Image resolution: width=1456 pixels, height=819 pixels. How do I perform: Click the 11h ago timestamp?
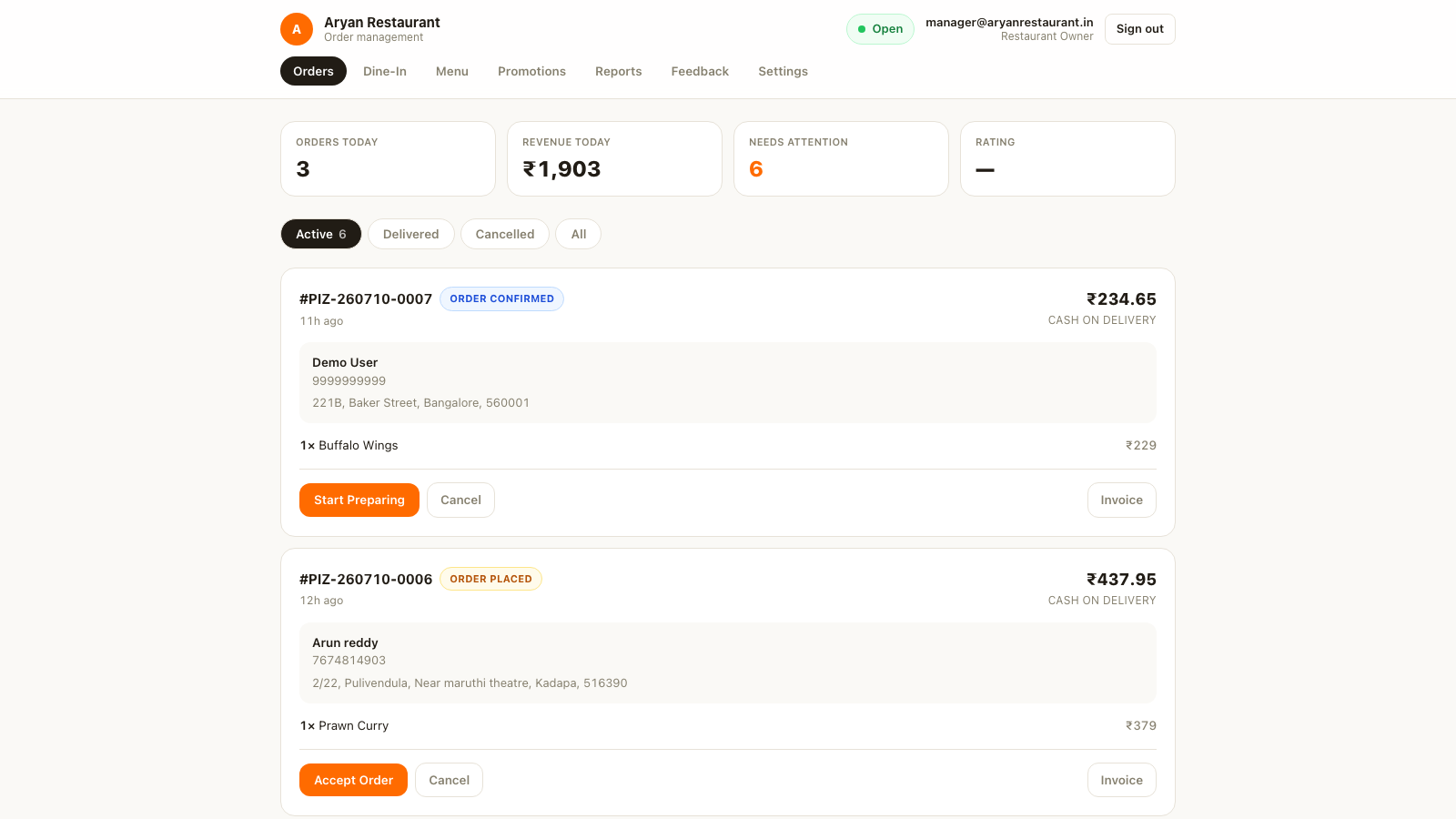[x=322, y=321]
